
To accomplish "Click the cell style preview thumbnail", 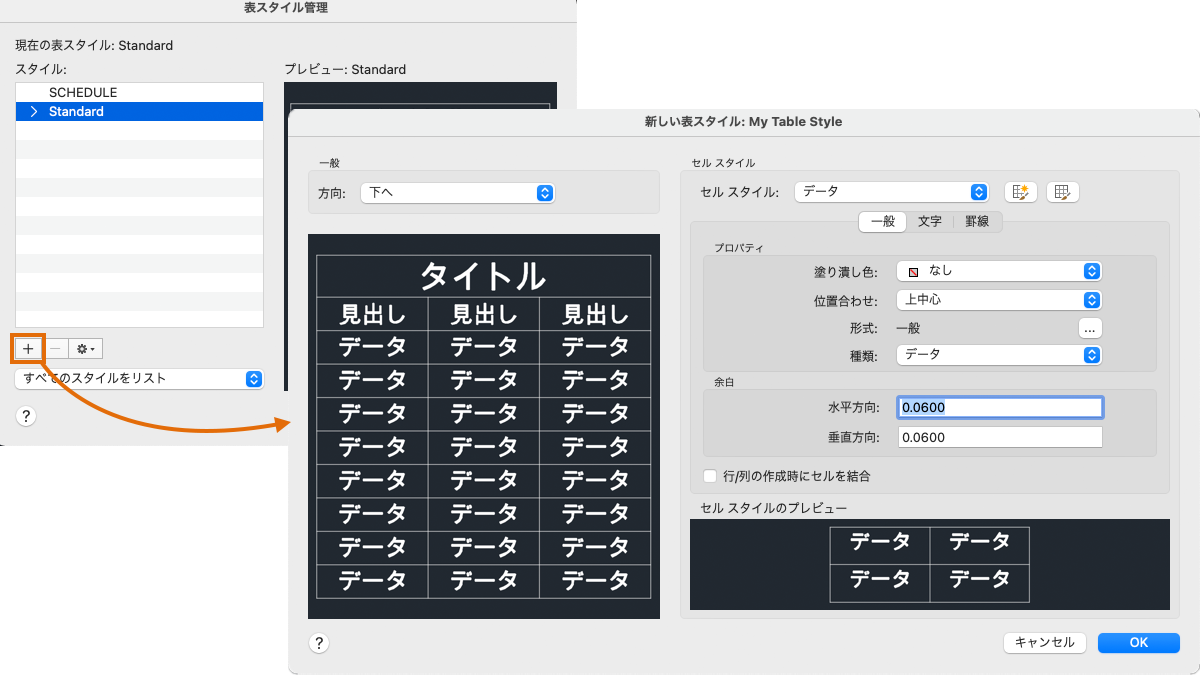I will (x=930, y=565).
